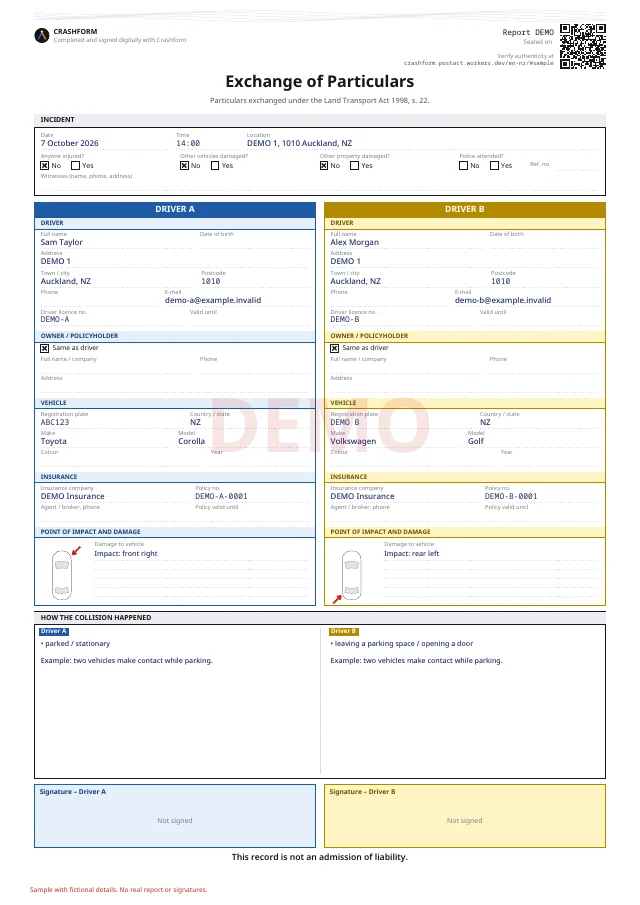Click vehicle model 'Golf'
640x905 pixels.
coord(476,441)
